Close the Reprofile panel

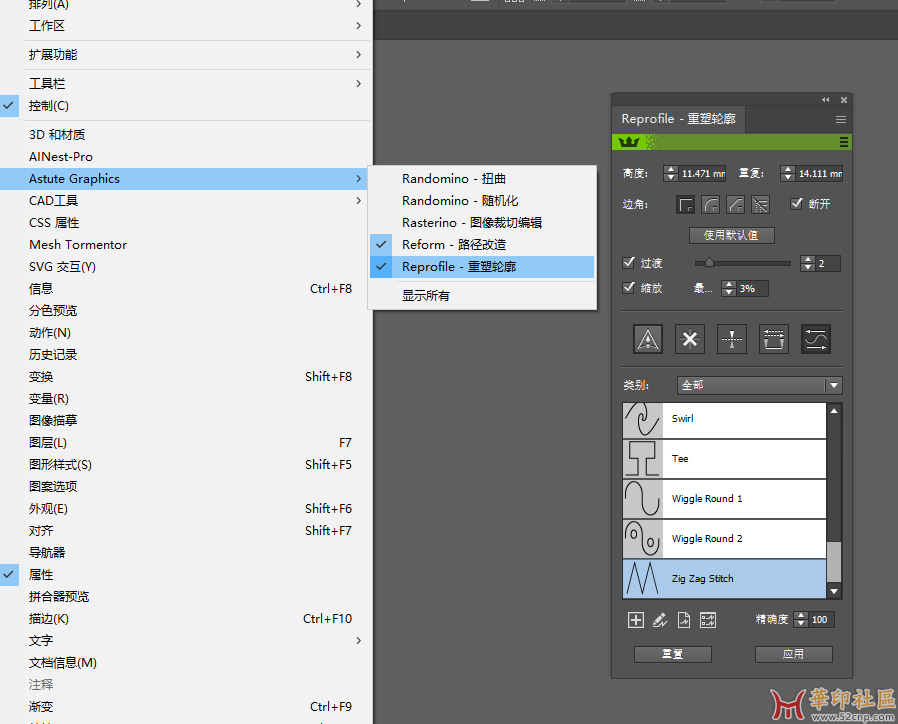(x=844, y=100)
